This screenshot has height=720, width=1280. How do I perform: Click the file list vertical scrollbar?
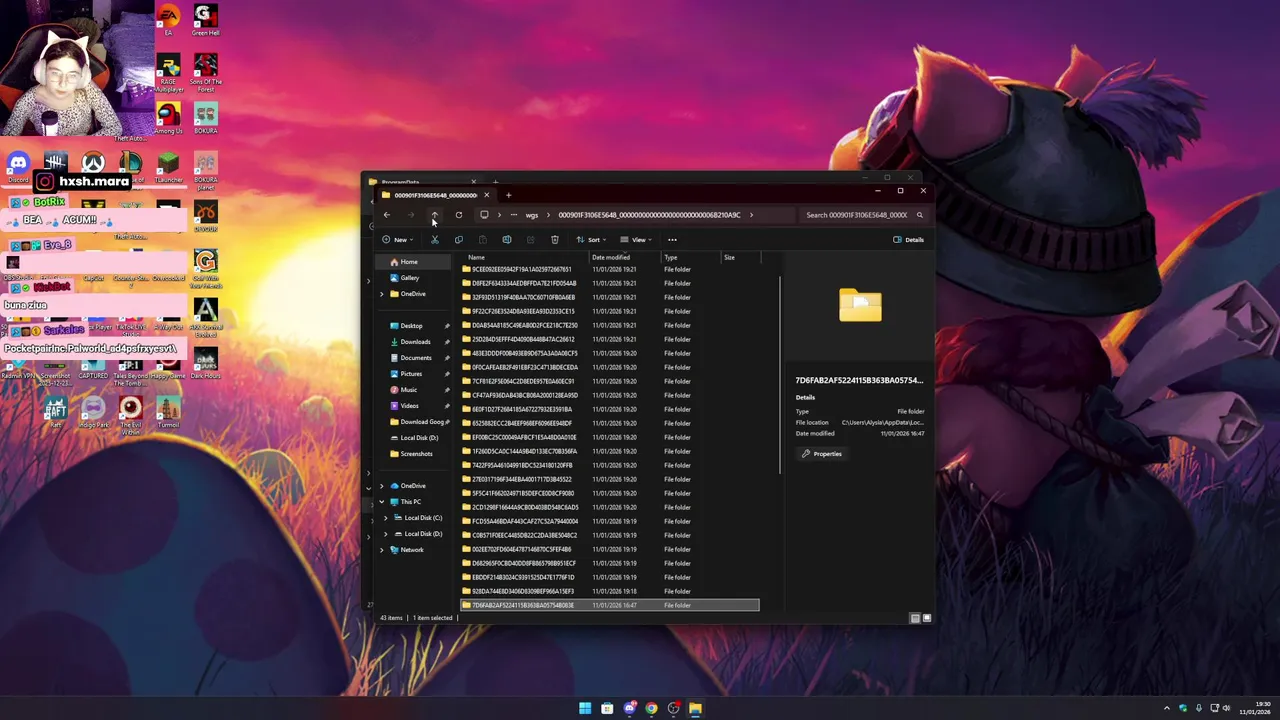tap(780, 375)
